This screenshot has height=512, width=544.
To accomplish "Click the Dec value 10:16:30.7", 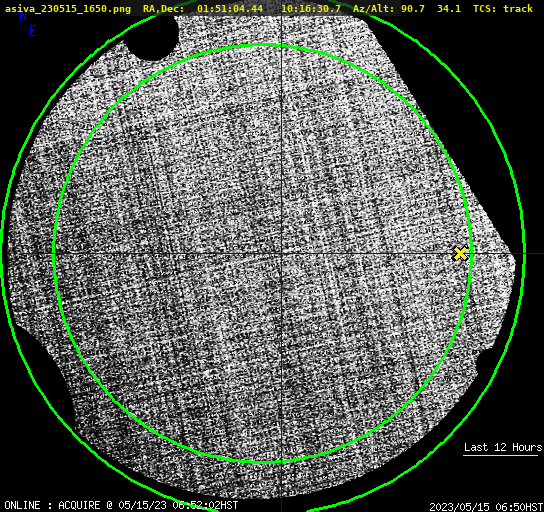I will [x=311, y=8].
